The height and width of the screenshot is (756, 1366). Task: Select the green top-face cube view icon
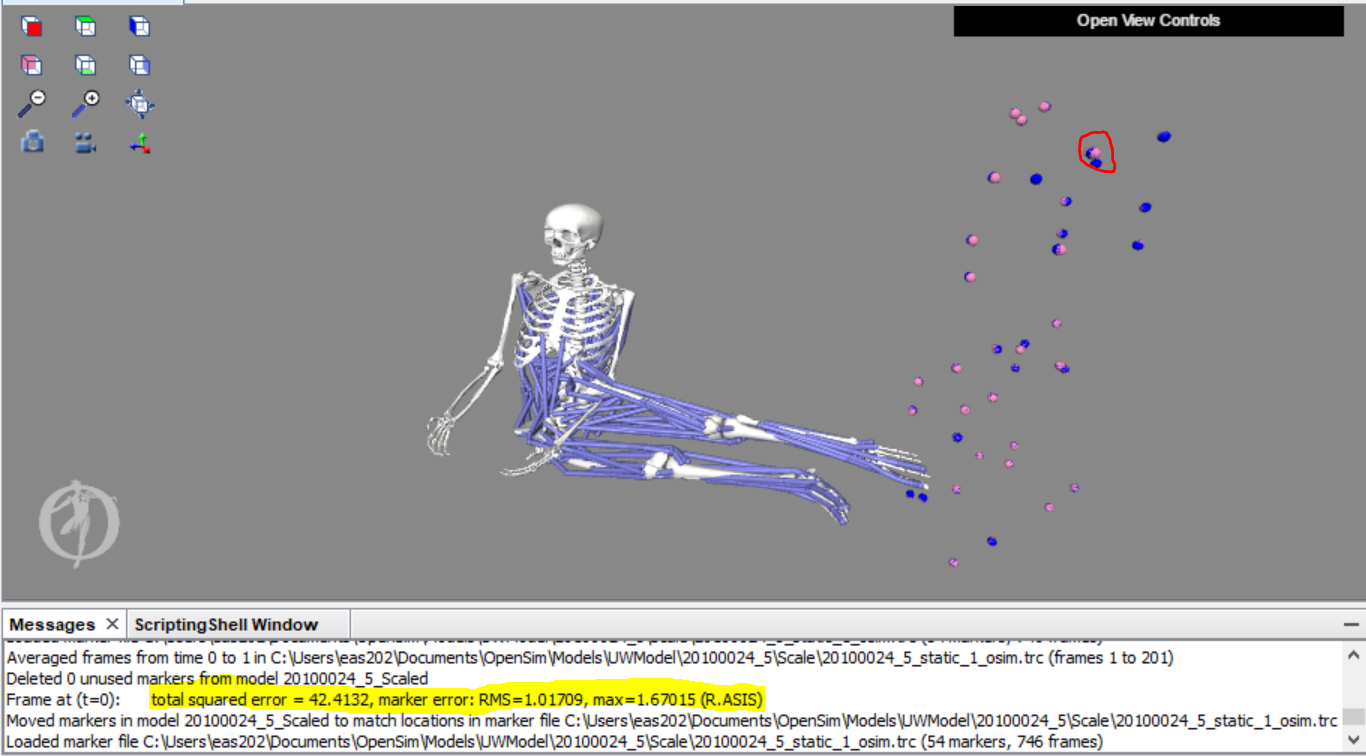(x=86, y=27)
